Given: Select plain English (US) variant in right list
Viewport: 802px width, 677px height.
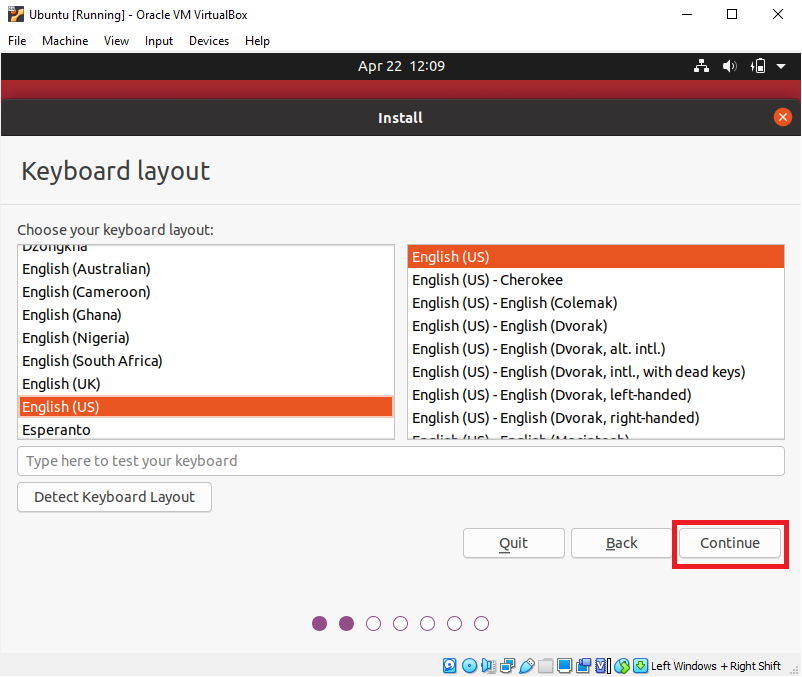Looking at the screenshot, I should [x=596, y=257].
